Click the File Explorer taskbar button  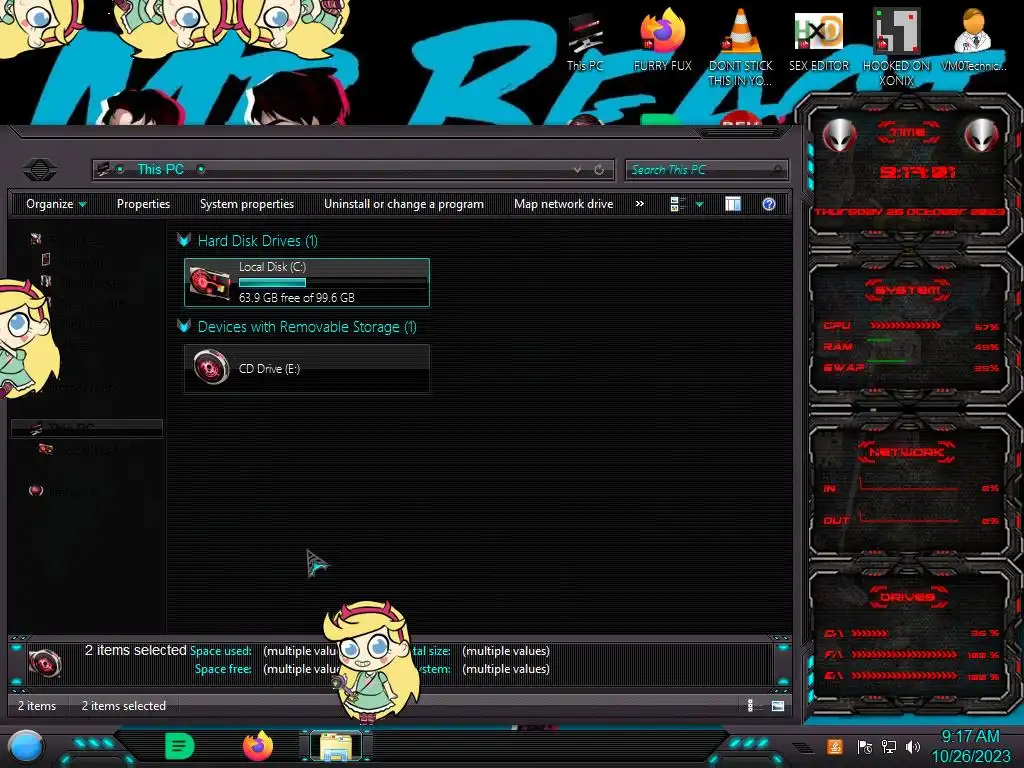coord(336,746)
